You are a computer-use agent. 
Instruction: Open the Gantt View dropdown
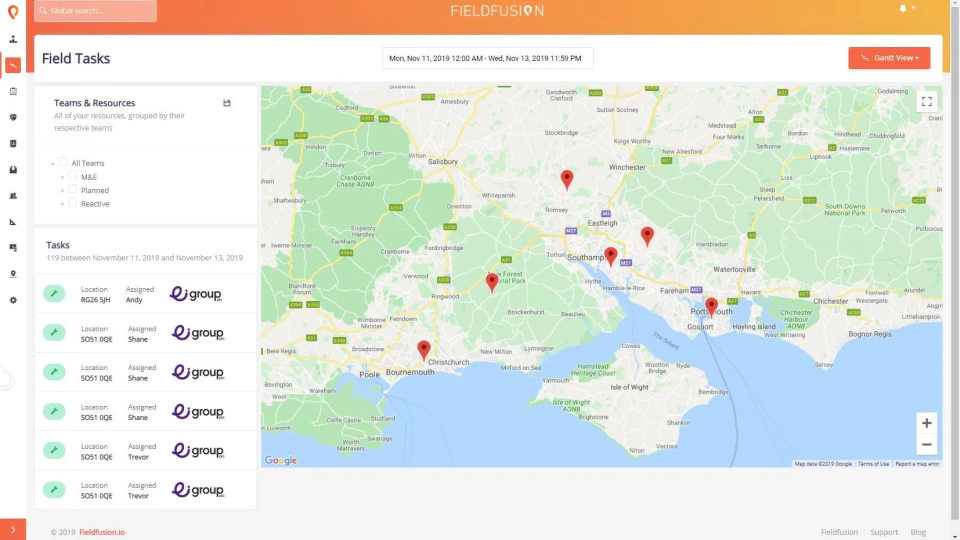click(889, 58)
